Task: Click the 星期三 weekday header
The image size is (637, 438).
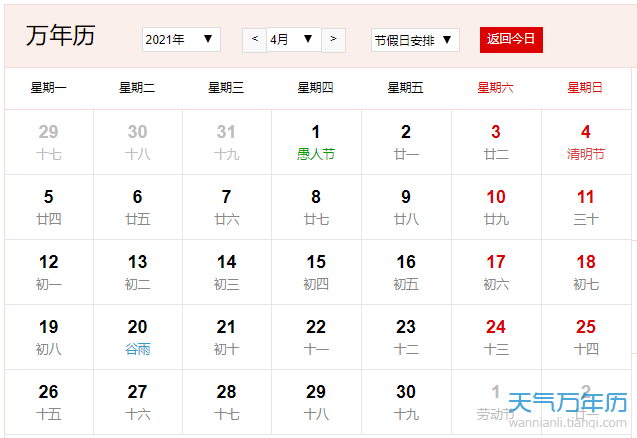Action: [x=226, y=88]
